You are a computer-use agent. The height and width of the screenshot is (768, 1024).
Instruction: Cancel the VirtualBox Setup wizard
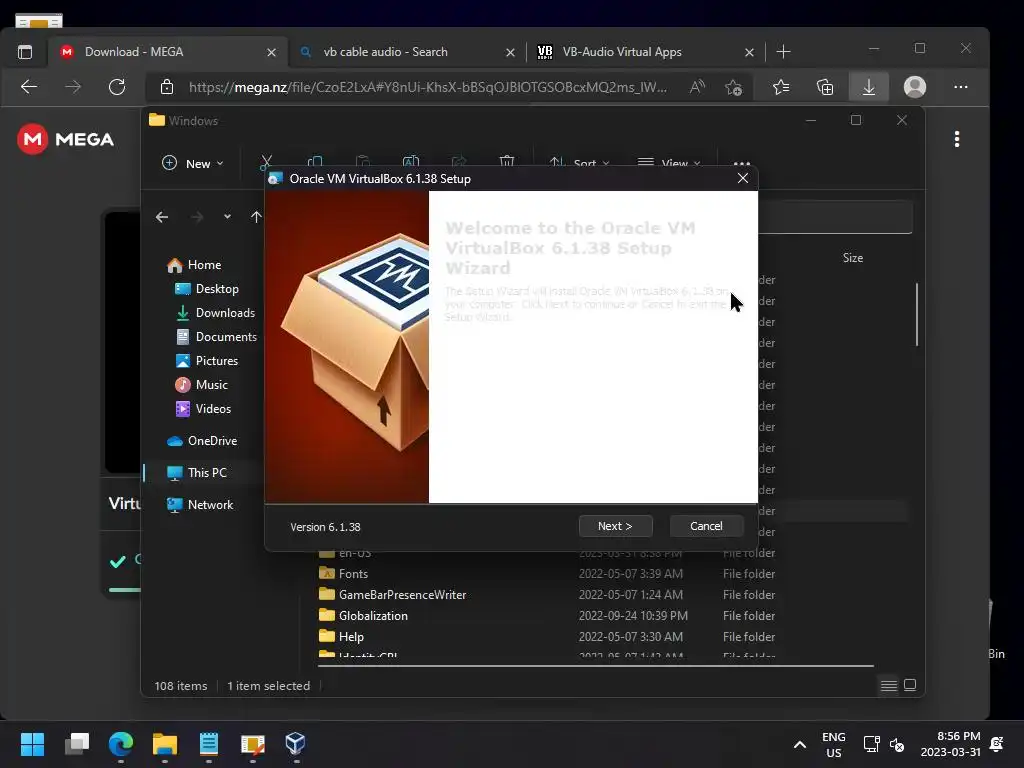(706, 526)
